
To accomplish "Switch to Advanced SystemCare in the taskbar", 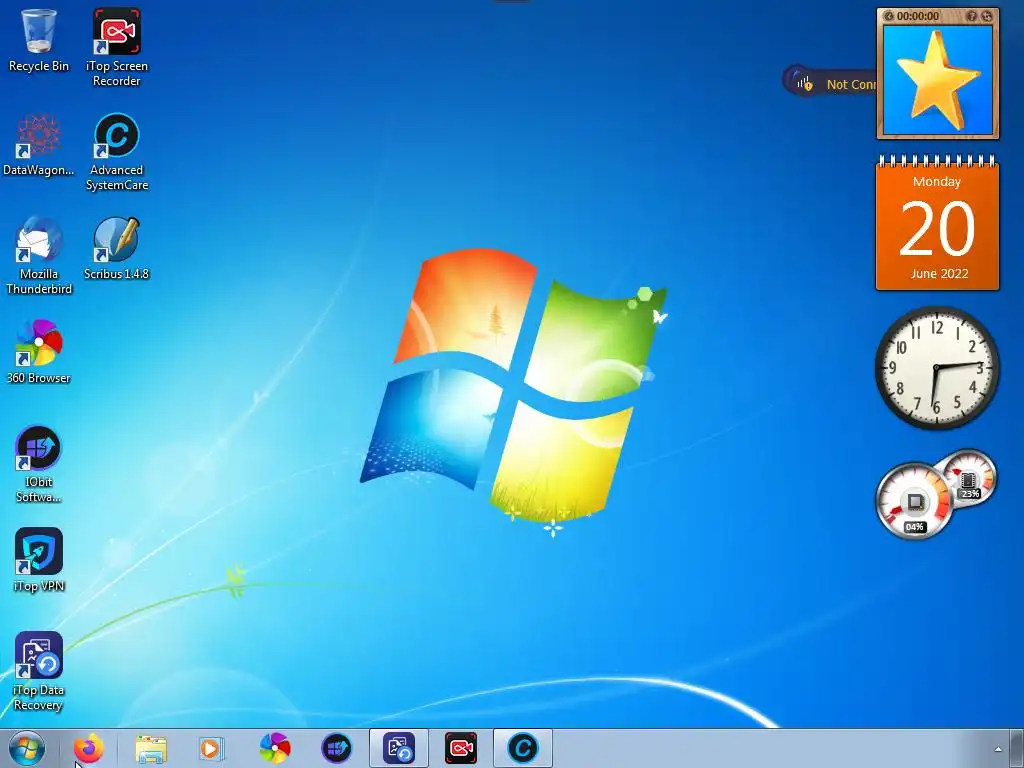I will coord(523,748).
